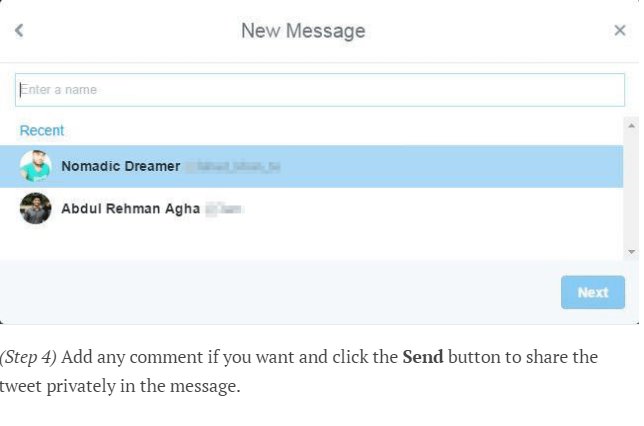This screenshot has height=426, width=644.
Task: Choose Abdul Rehman Agha as recipient
Action: pyautogui.click(x=130, y=209)
